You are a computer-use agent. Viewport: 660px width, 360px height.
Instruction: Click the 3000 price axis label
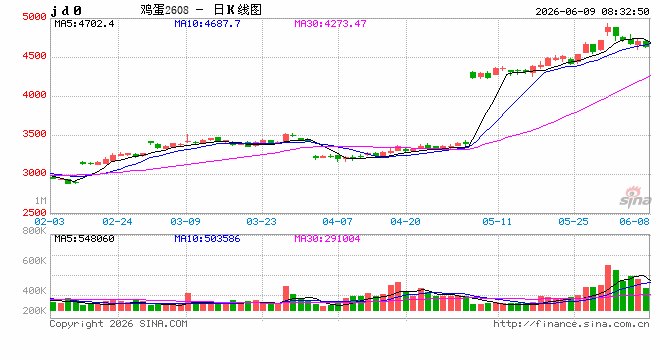[x=34, y=173]
